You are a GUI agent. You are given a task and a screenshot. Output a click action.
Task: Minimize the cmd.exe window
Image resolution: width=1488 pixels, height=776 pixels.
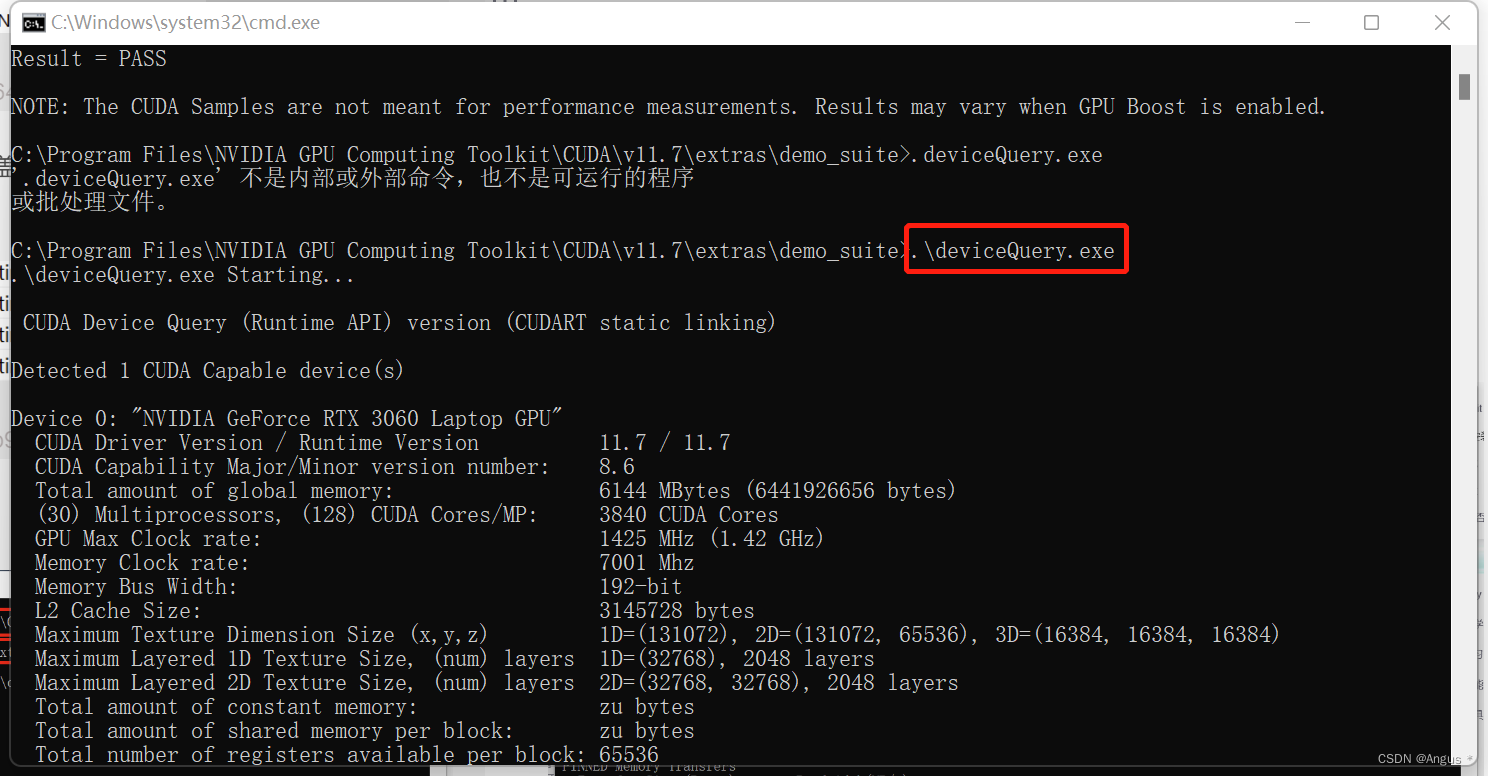(x=1301, y=22)
